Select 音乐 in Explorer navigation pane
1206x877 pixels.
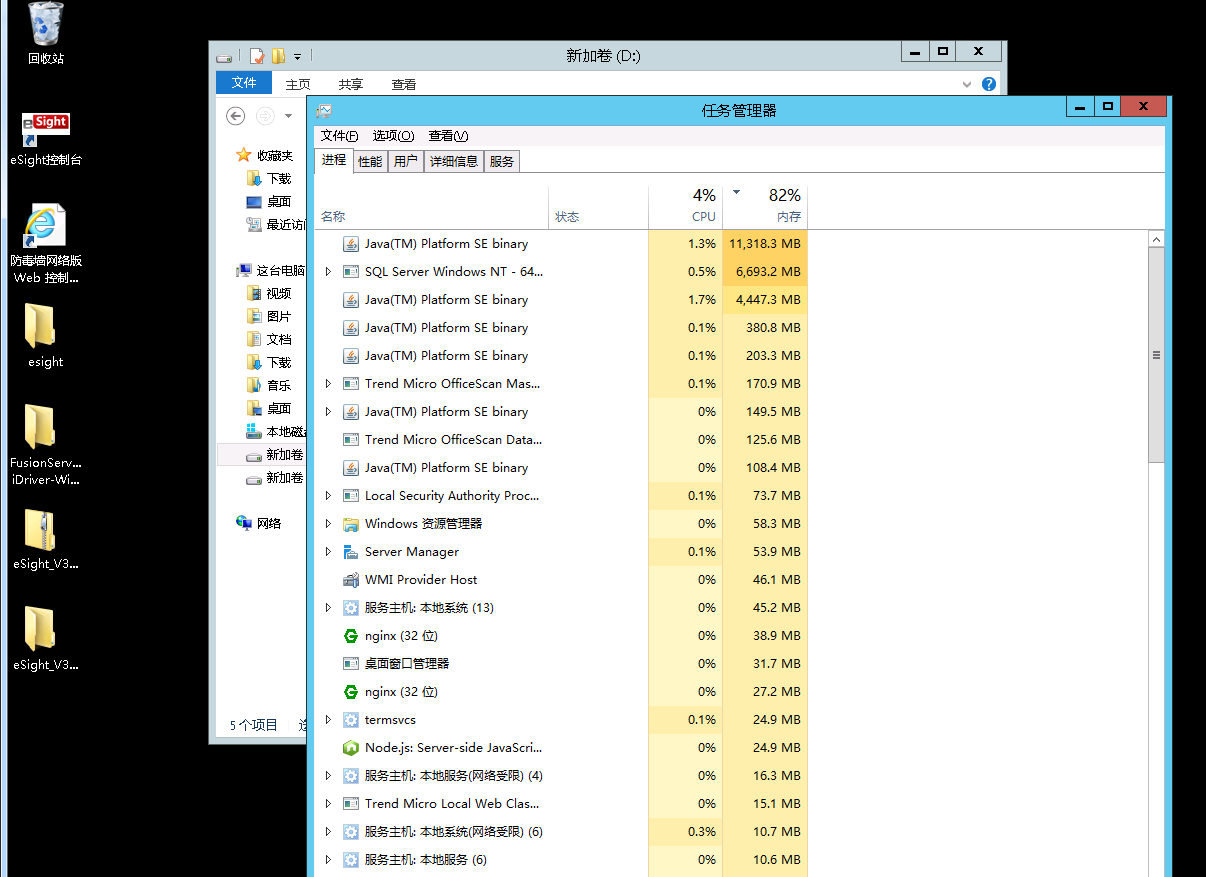tap(269, 385)
